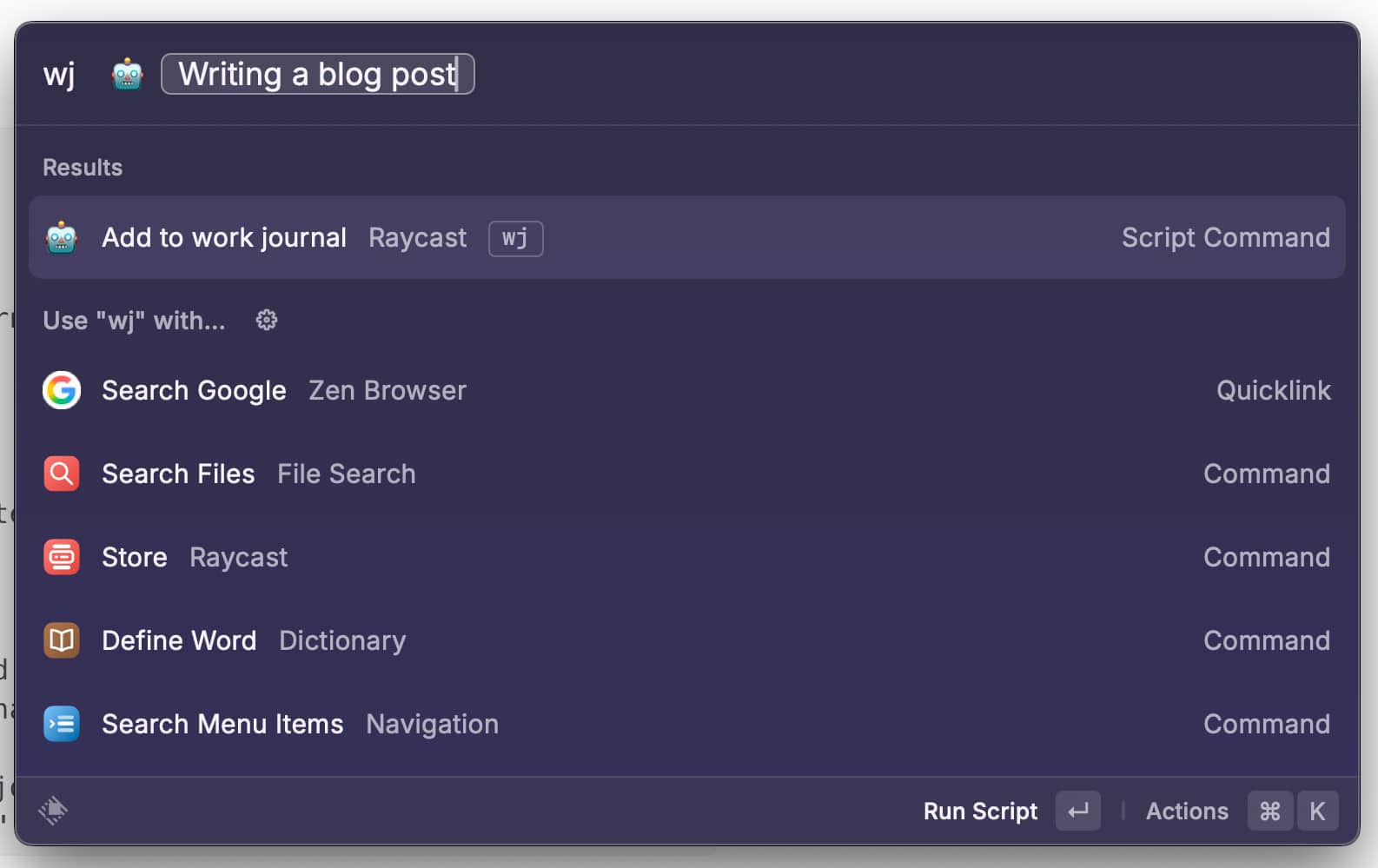Open the Actions panel button

pos(1241,811)
